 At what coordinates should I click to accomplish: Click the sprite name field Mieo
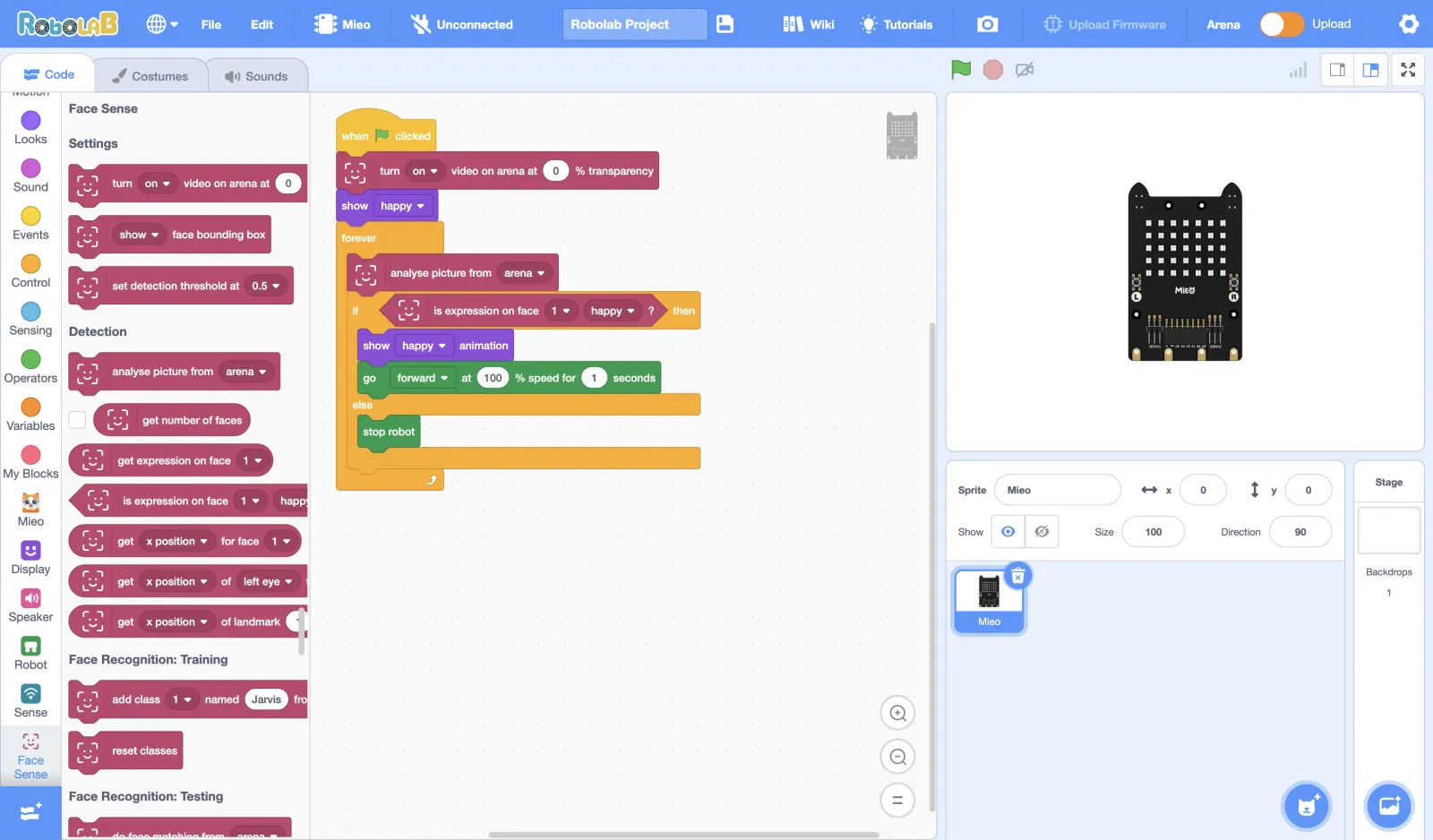tap(1058, 490)
